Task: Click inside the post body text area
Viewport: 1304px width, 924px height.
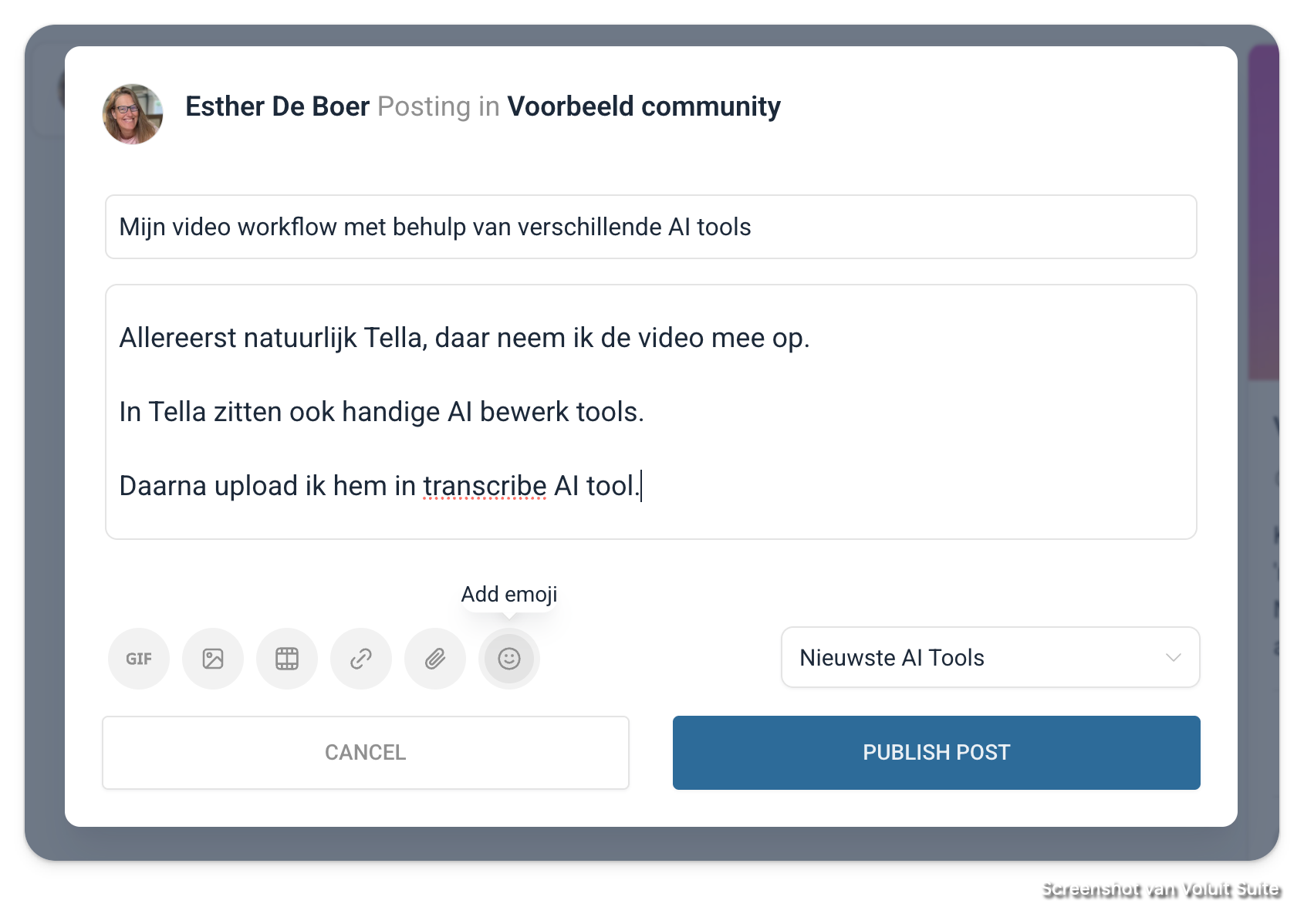Action: pos(651,412)
